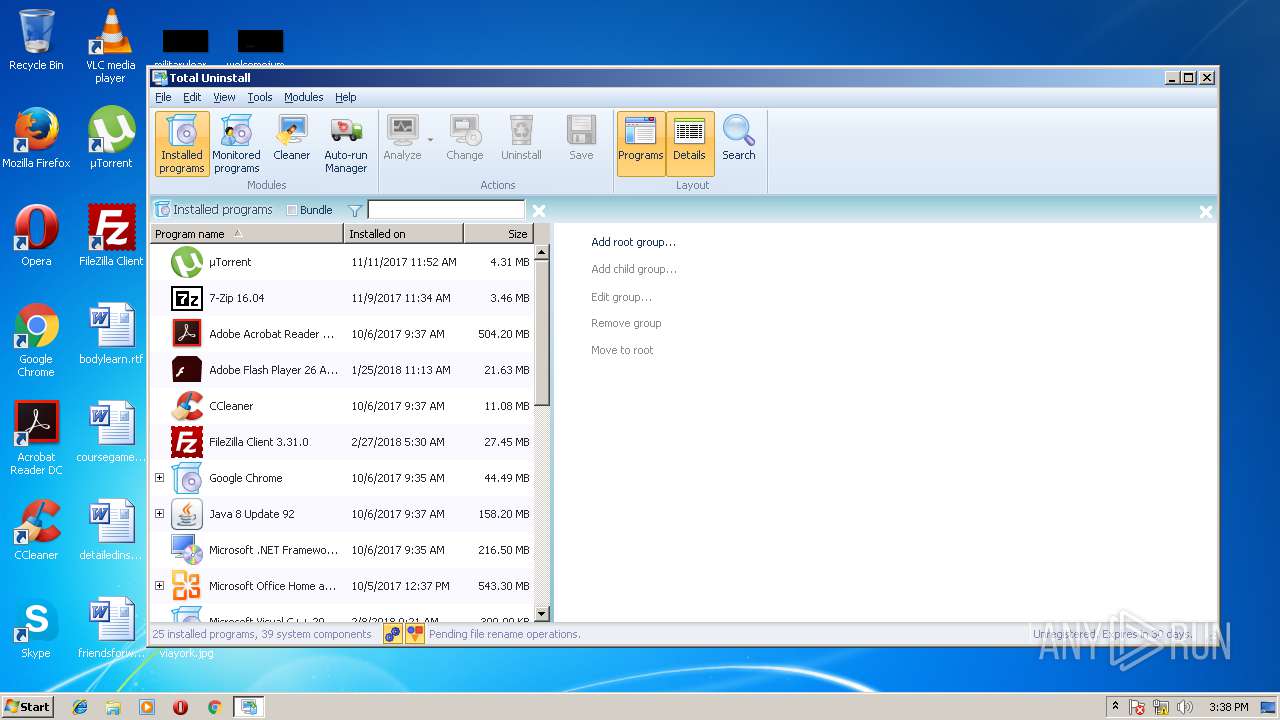The image size is (1280, 720).
Task: Click Remove group link
Action: coord(626,323)
